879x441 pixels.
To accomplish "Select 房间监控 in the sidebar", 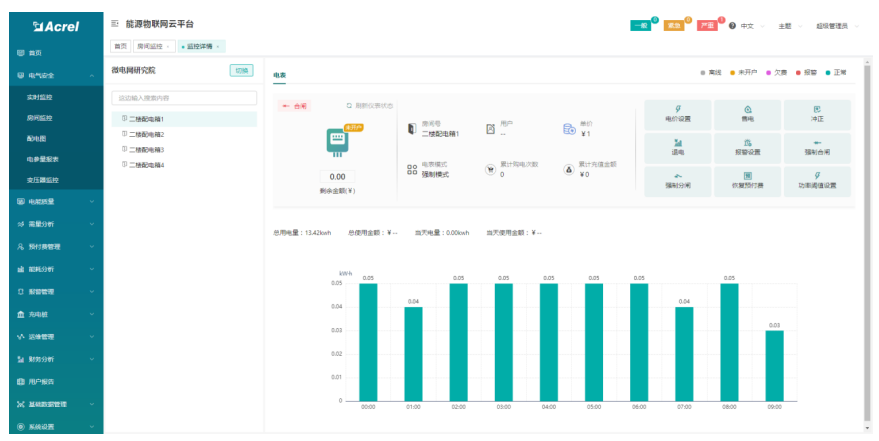I will (40, 118).
